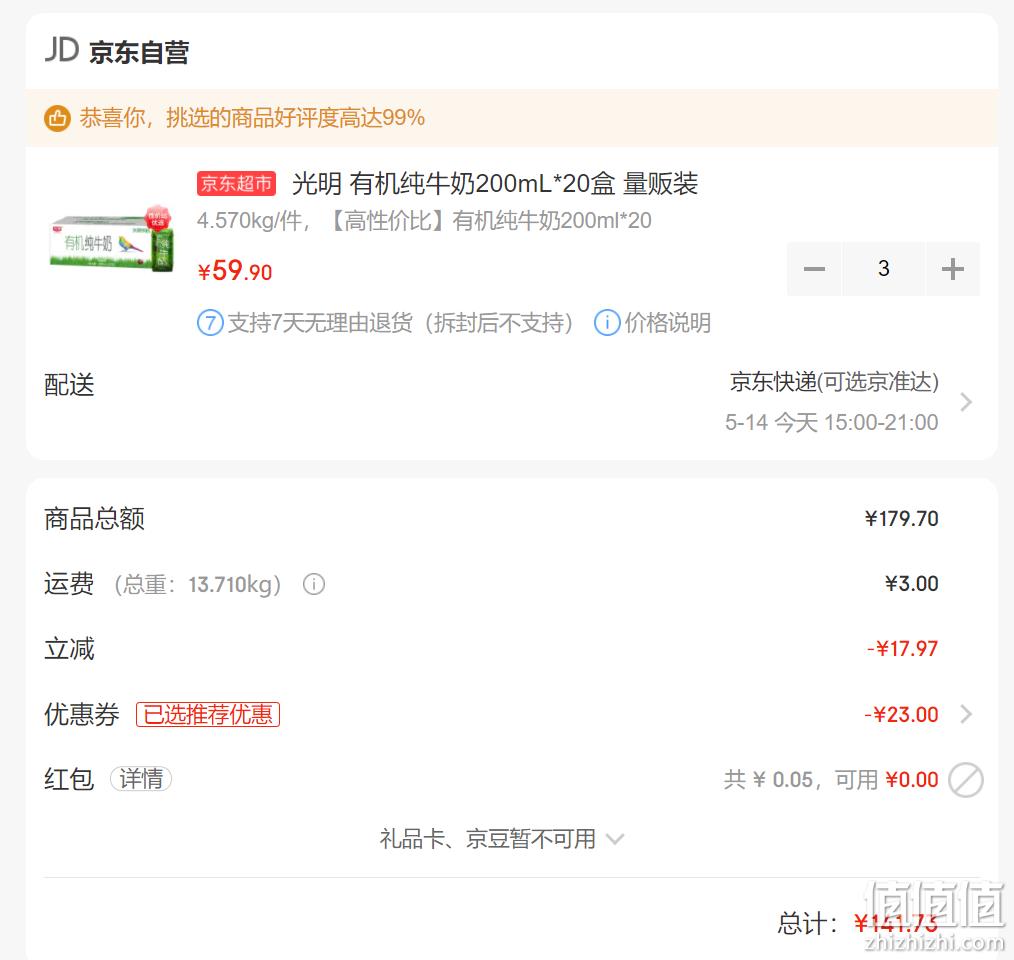Image resolution: width=1014 pixels, height=960 pixels.
Task: Click the 商品总额 amount ¥179.70
Action: click(x=901, y=519)
